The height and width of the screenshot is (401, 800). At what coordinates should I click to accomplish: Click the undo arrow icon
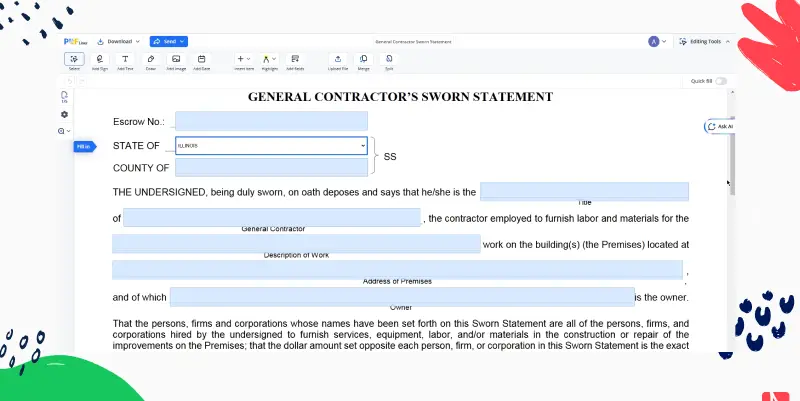(x=70, y=81)
